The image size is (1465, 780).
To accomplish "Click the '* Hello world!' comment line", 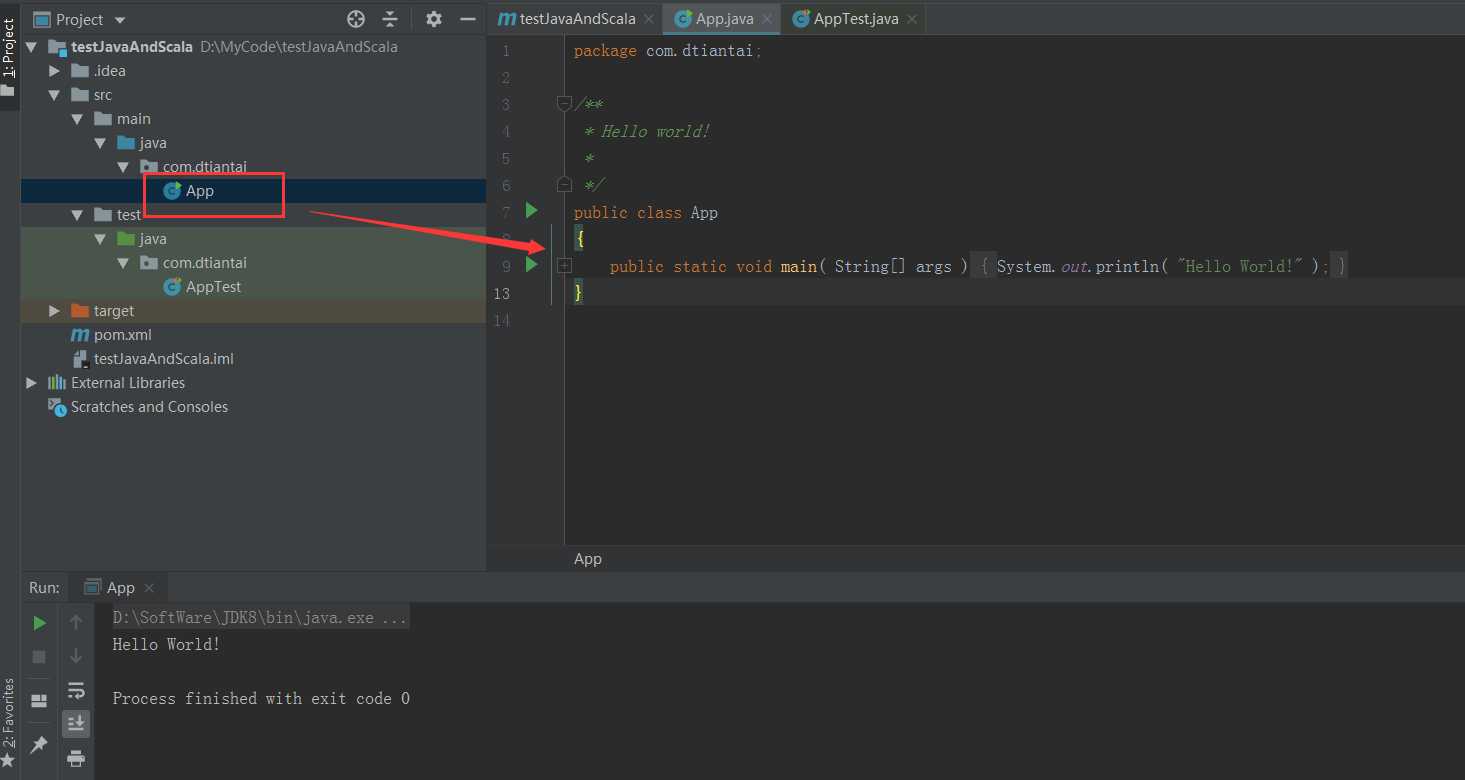I will tap(647, 131).
